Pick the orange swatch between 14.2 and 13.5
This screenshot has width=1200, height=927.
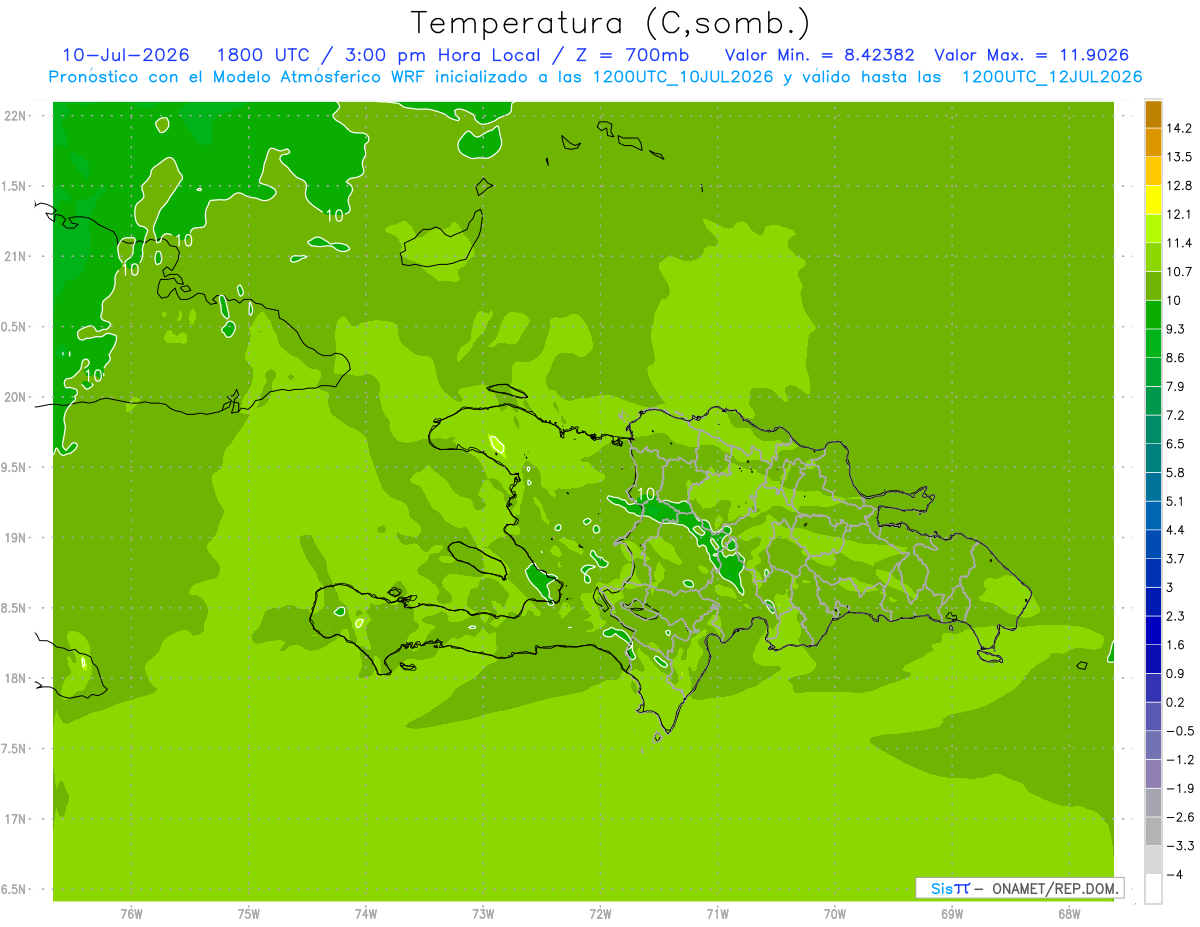[1153, 142]
